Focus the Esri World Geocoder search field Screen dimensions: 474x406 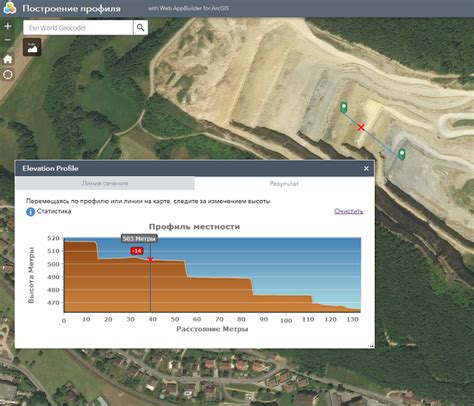[78, 28]
